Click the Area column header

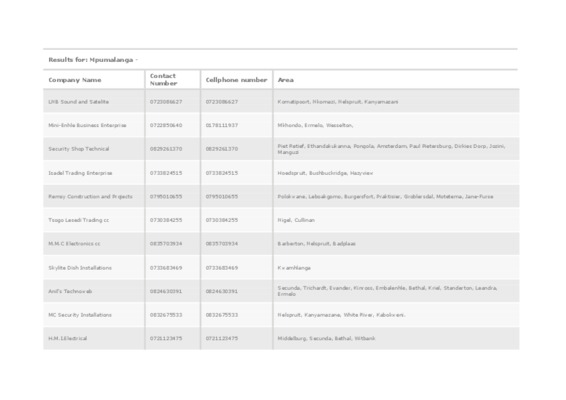click(286, 80)
